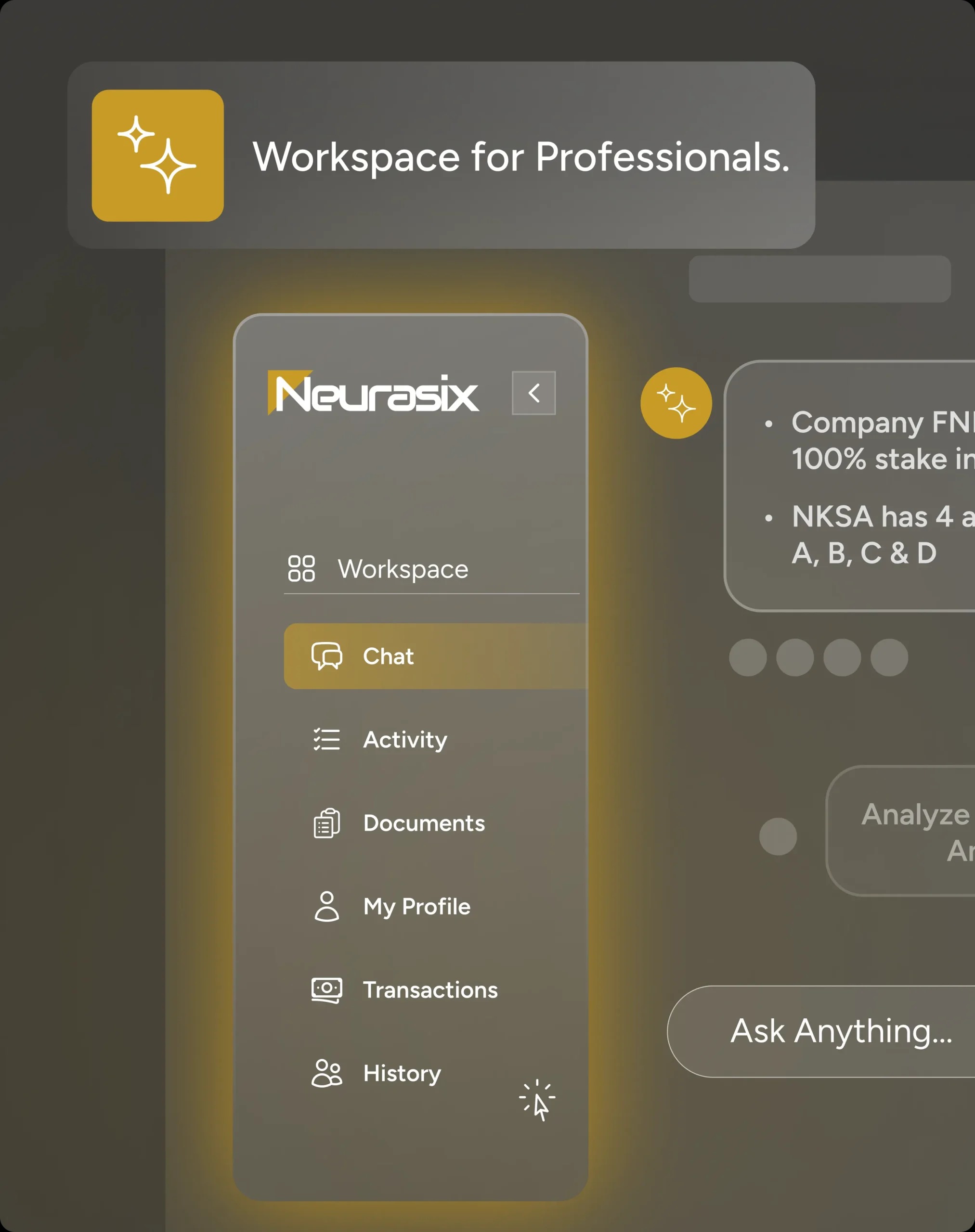The width and height of the screenshot is (975, 1232).
Task: Open the Activity page
Action: [x=405, y=740]
